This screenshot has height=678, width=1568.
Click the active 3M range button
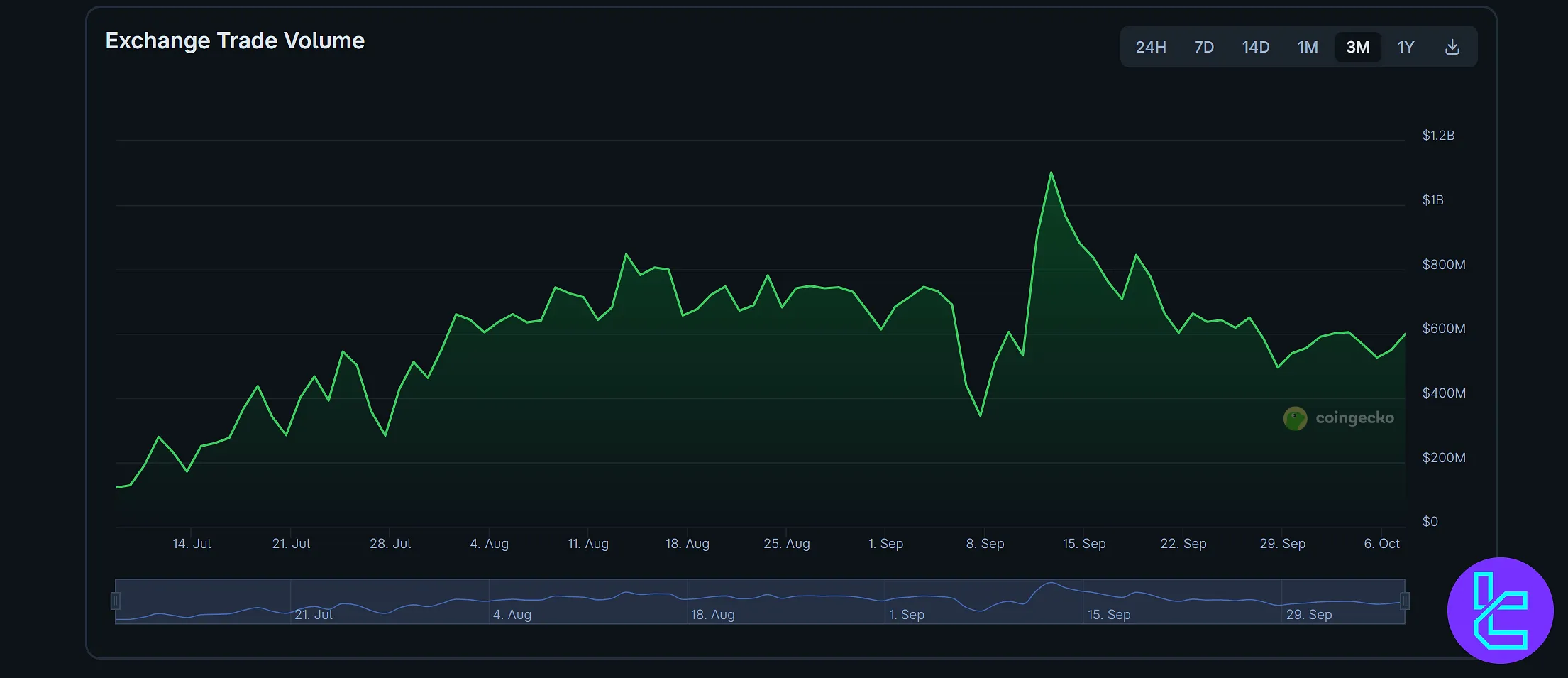pos(1357,47)
